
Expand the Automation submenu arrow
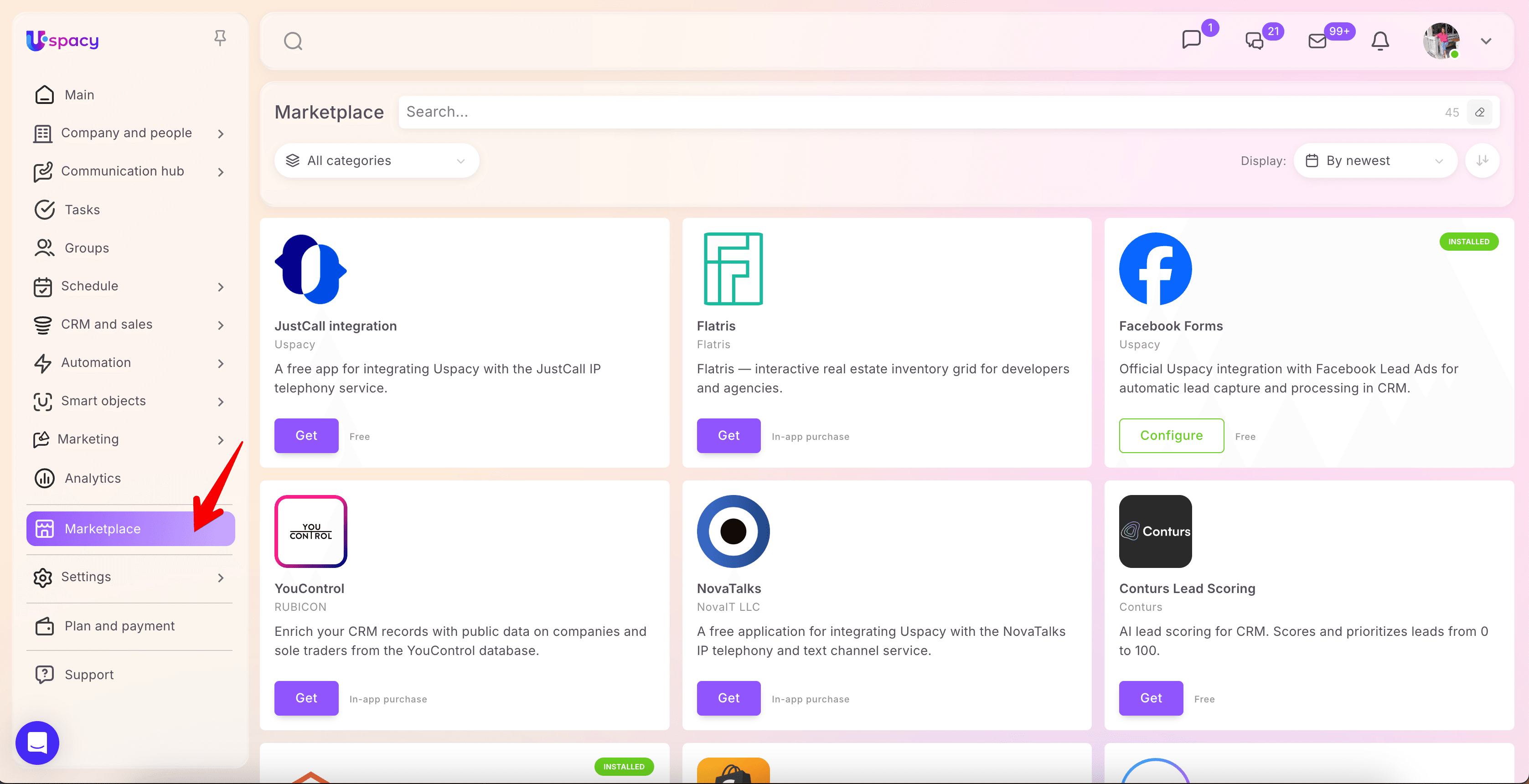221,363
